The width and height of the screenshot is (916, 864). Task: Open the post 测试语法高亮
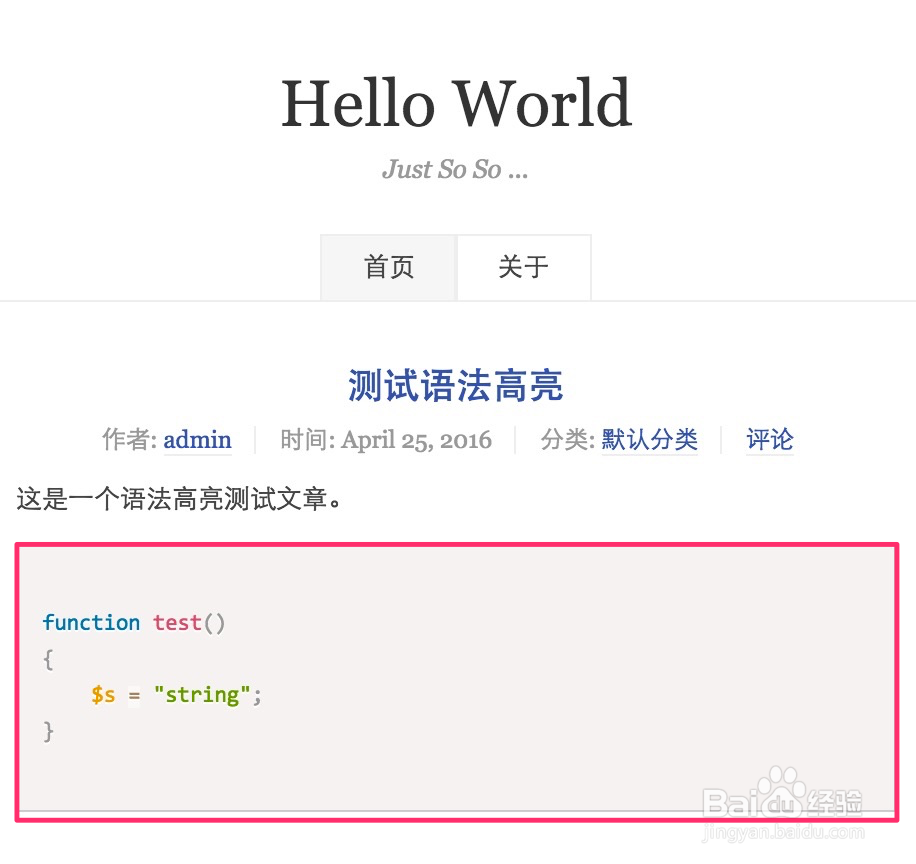point(455,385)
